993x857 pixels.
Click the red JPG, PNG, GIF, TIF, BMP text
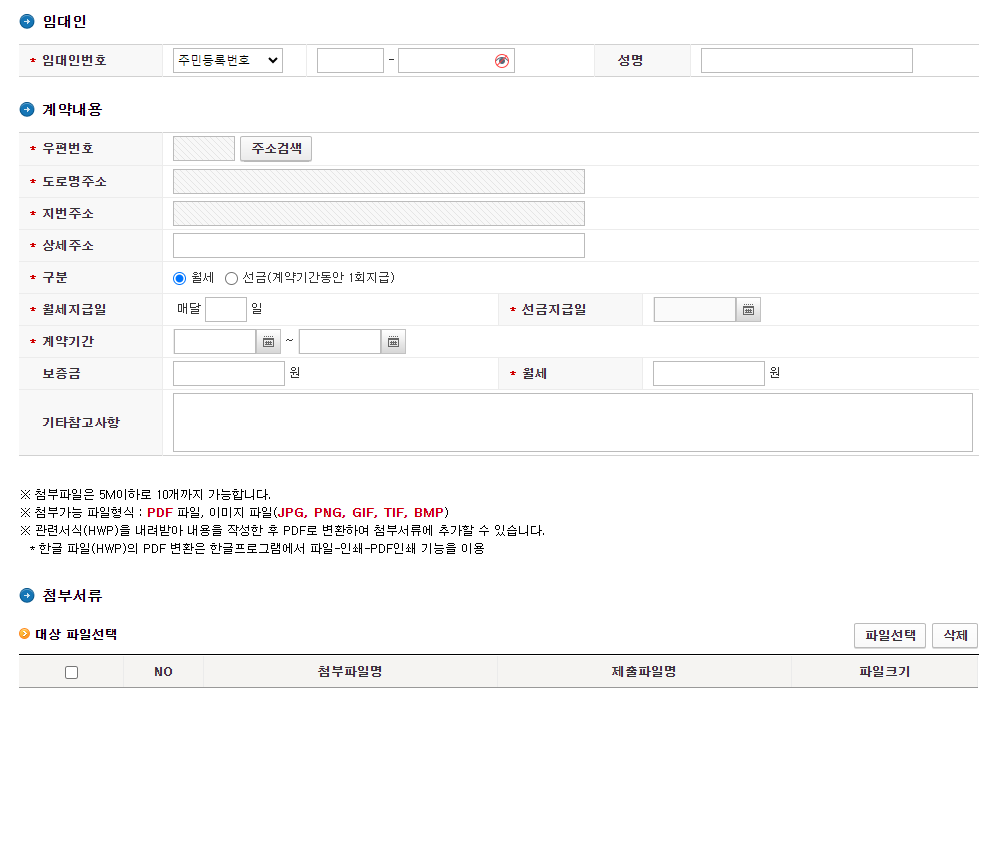tap(361, 512)
